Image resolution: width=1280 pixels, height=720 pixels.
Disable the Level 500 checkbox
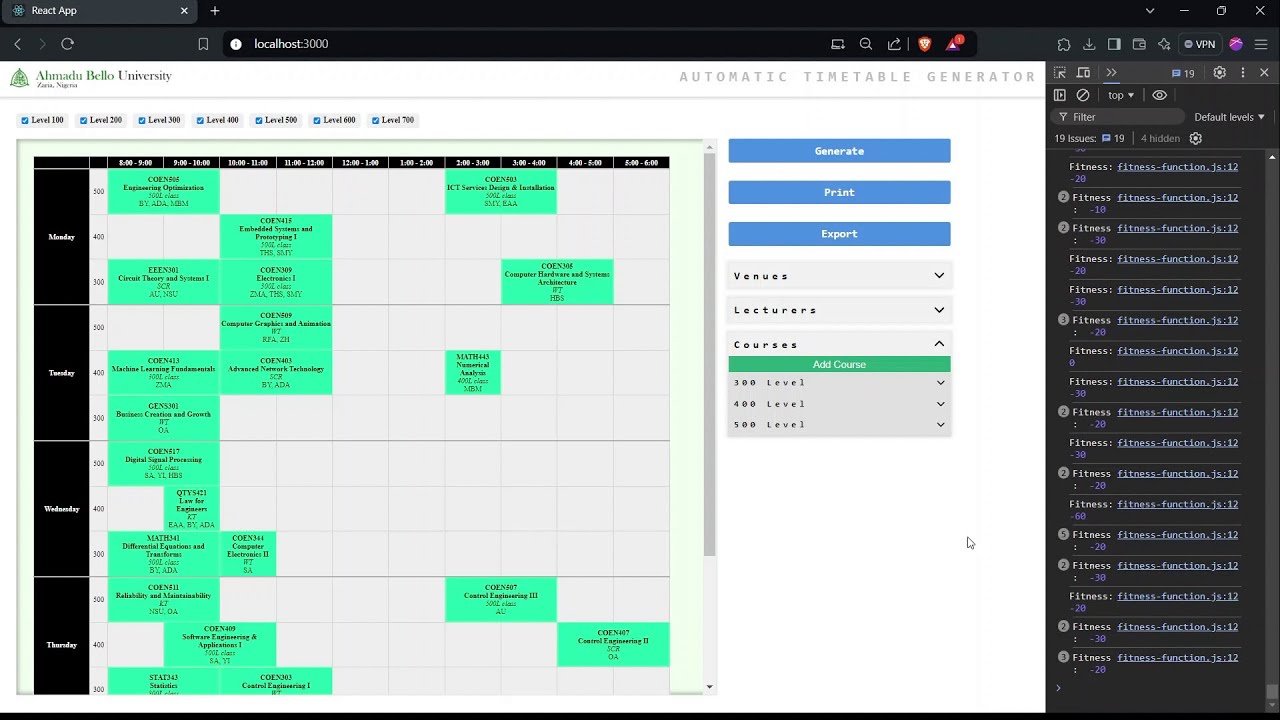coord(259,120)
